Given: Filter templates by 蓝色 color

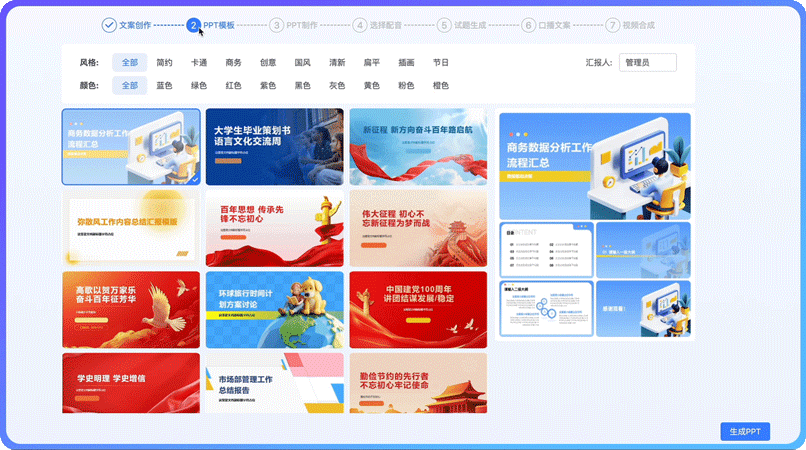Looking at the screenshot, I should [164, 86].
